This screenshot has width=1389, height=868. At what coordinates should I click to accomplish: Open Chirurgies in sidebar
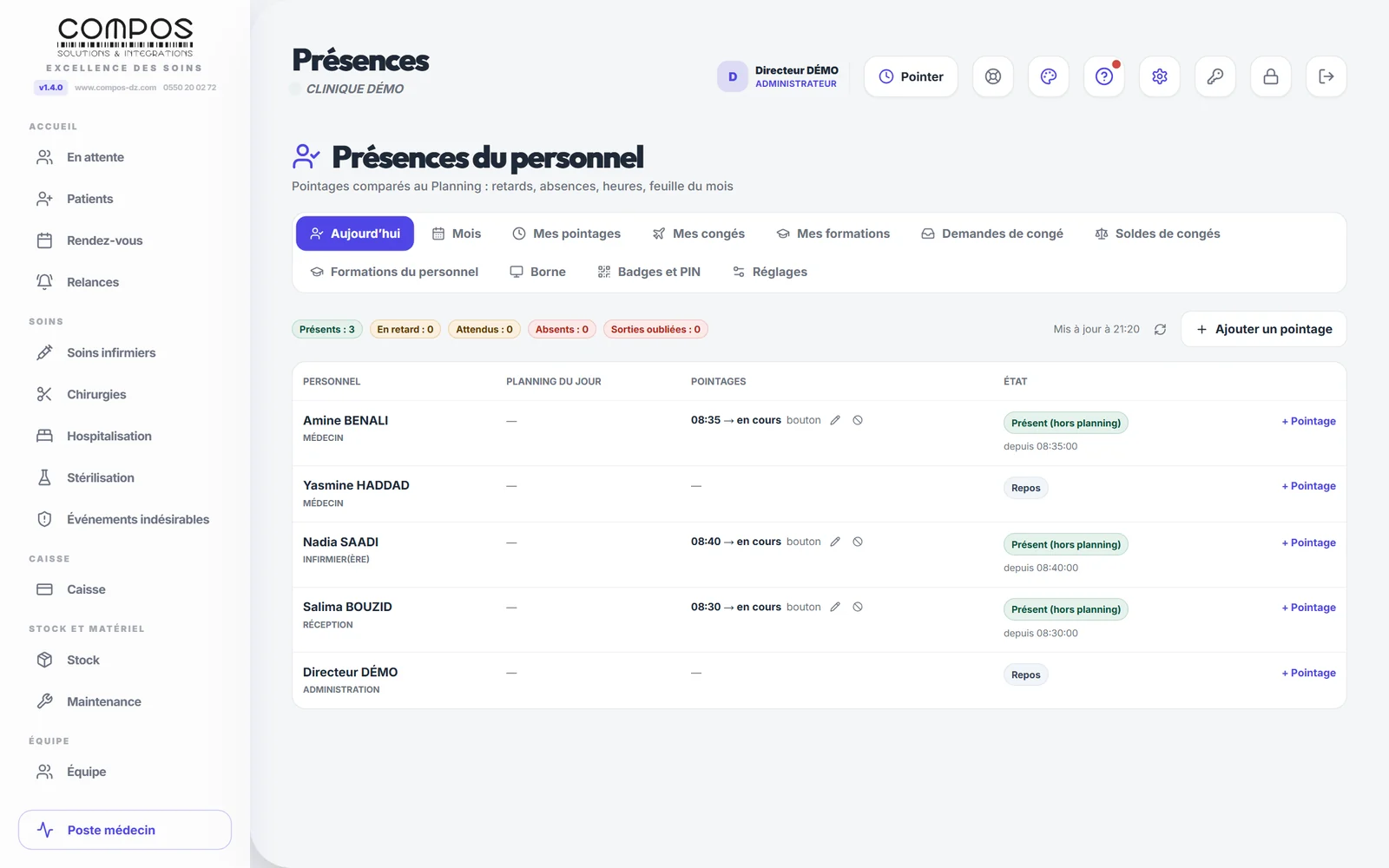pos(125,394)
